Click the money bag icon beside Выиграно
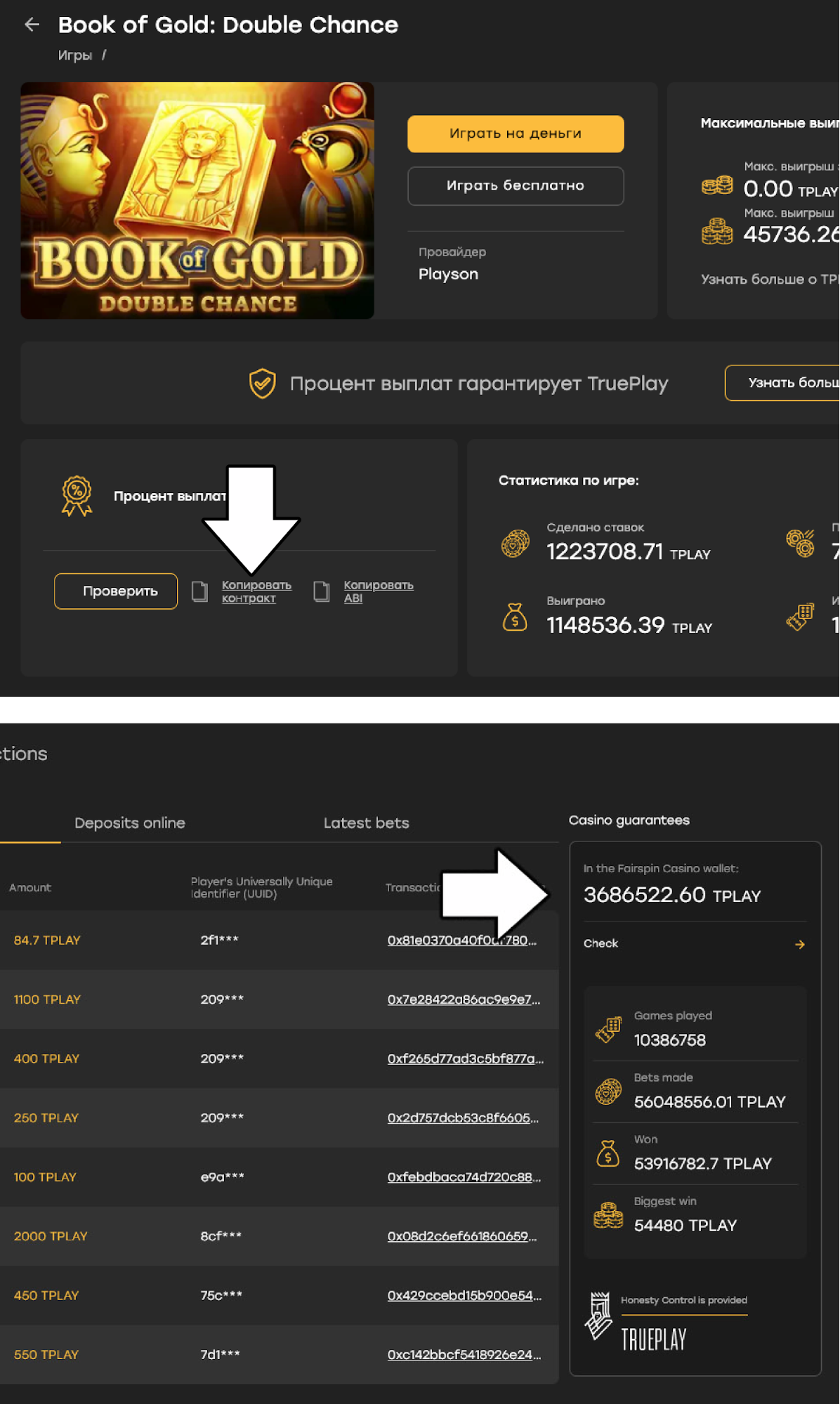Screen dimensions: 840x1404 [515, 617]
